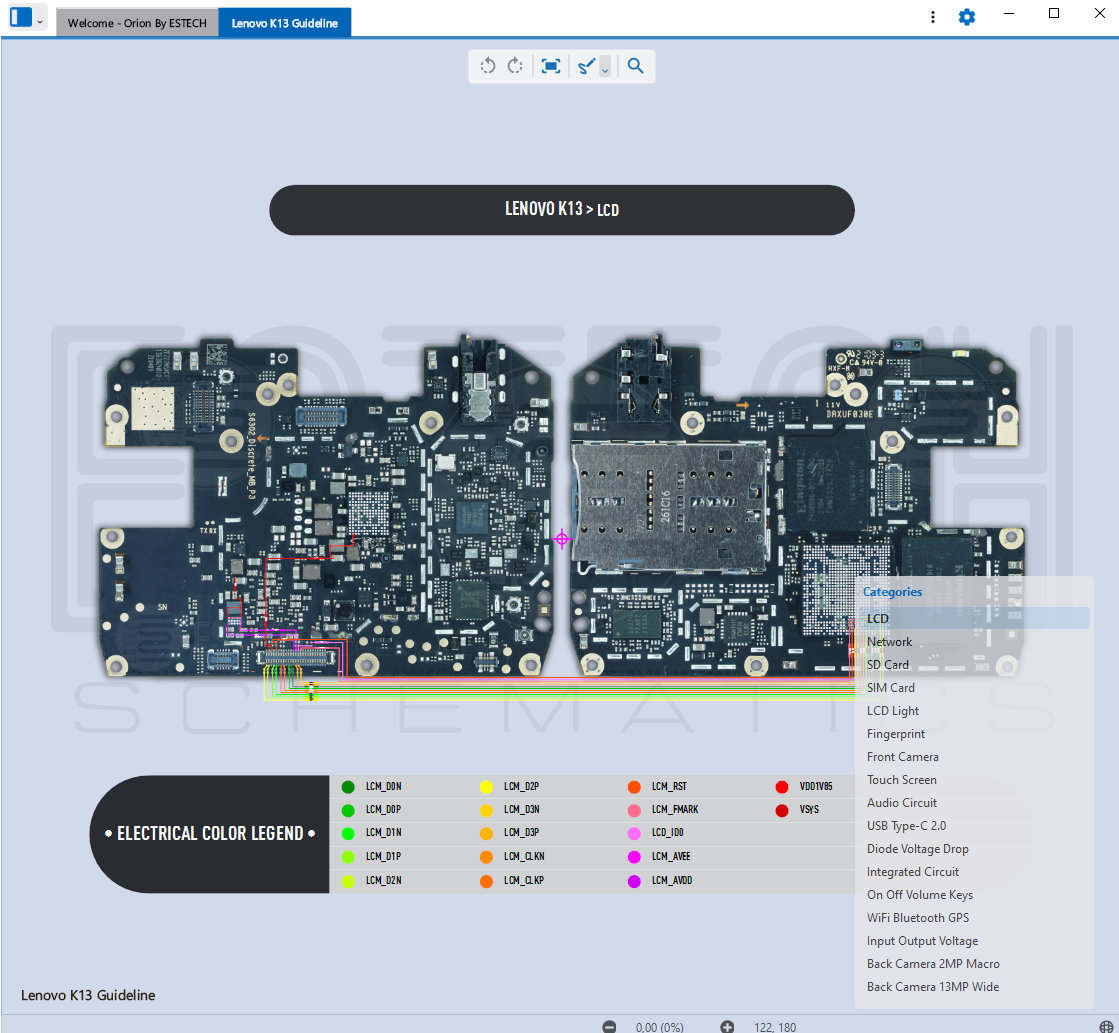Viewport: 1119px width, 1033px height.
Task: Rotate the board view clockwise
Action: tap(515, 66)
